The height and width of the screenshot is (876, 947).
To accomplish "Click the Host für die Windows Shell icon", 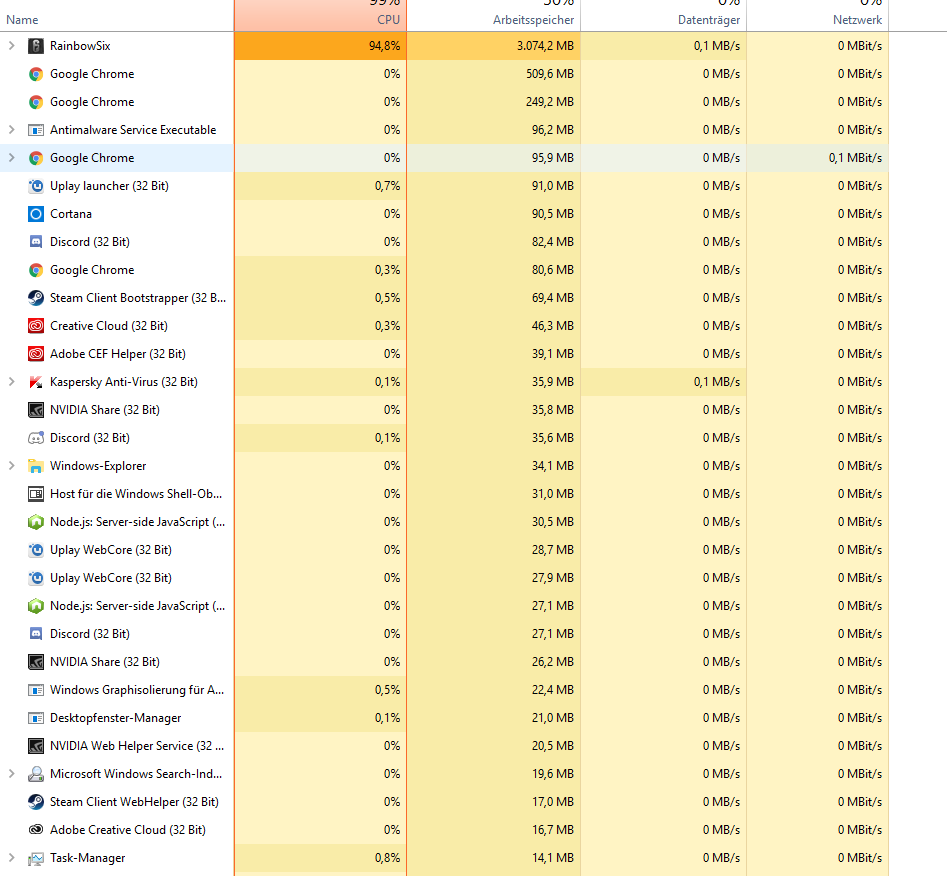I will click(x=36, y=494).
